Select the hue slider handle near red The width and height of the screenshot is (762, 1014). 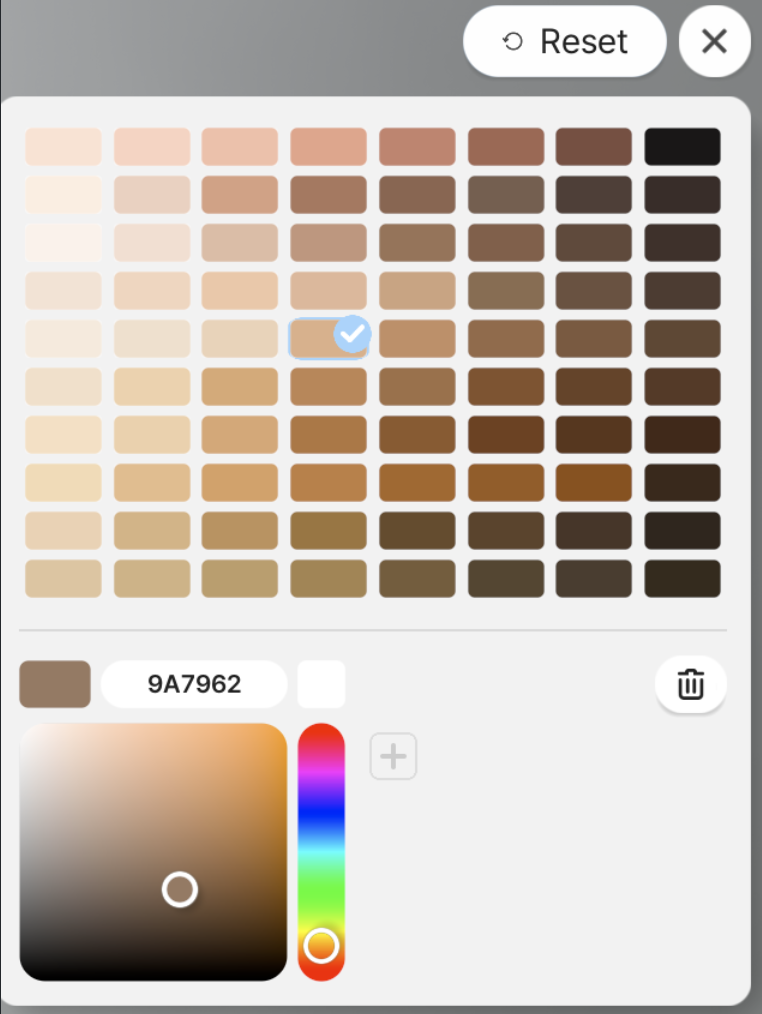point(320,945)
